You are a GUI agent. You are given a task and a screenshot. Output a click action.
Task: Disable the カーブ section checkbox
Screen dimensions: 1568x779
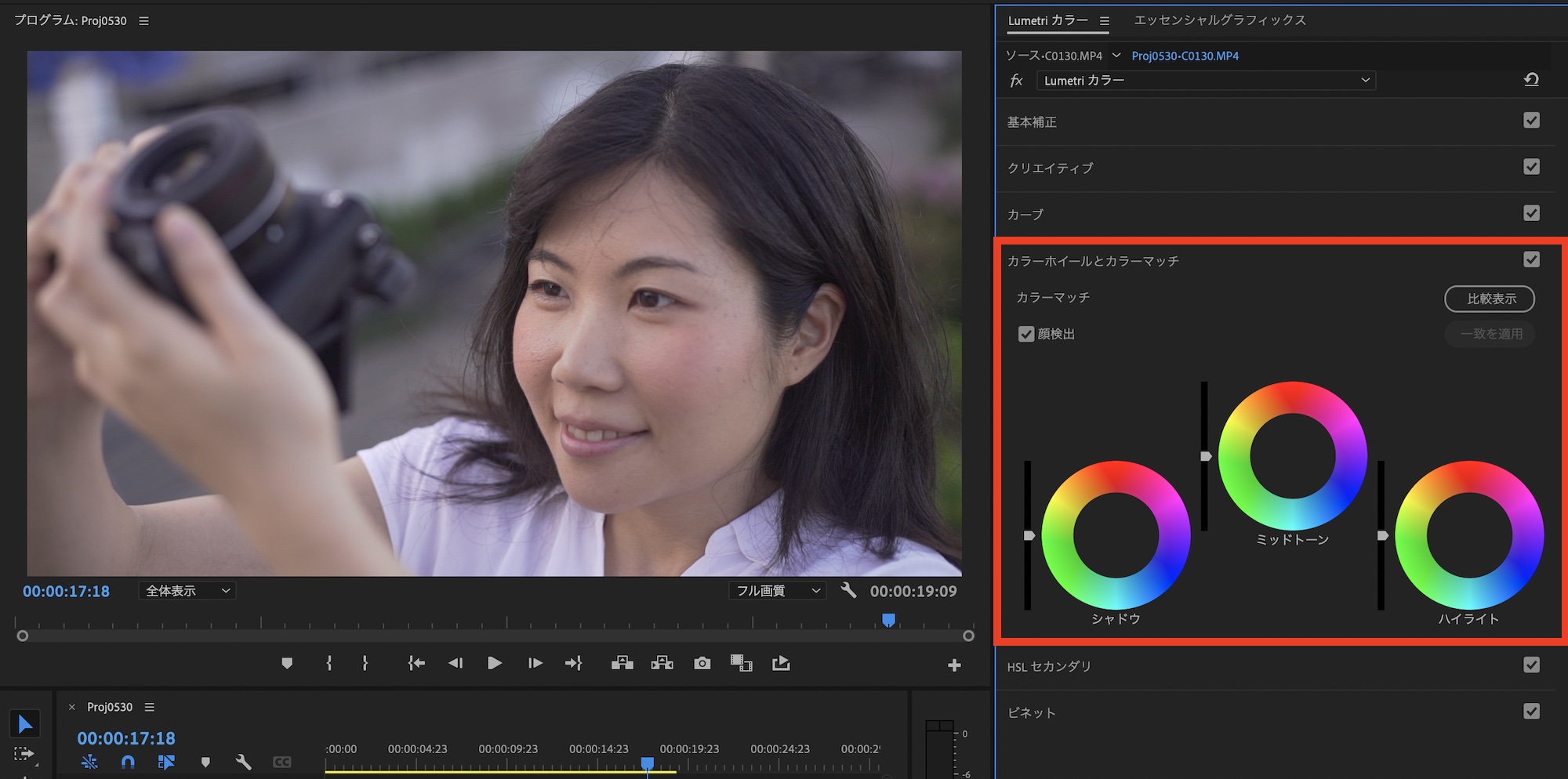1532,212
